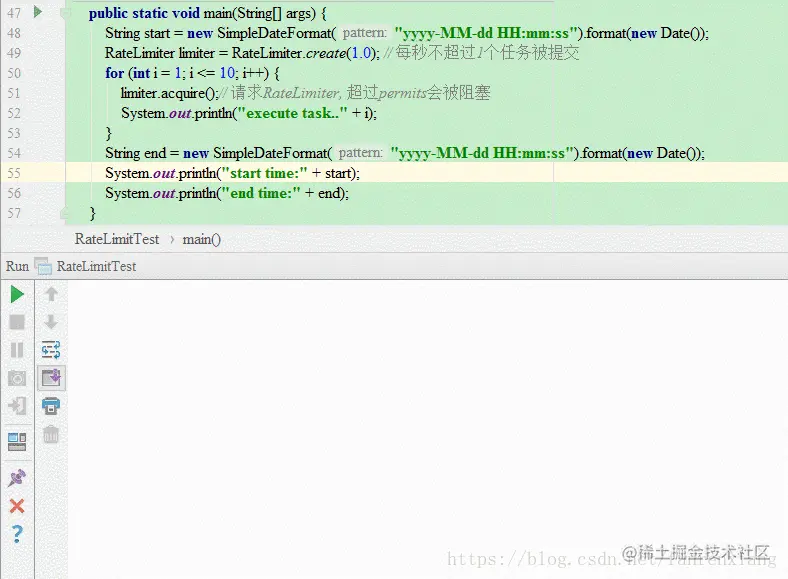Rerun RateLimitTest with the green play button
Viewport: 788px width, 579px height.
click(17, 295)
